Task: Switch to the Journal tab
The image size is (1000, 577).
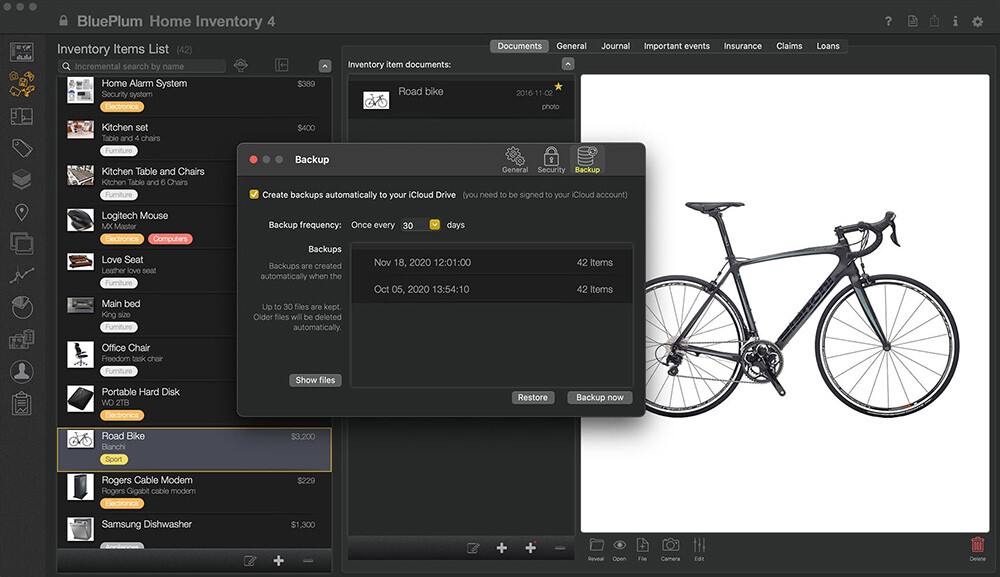Action: pyautogui.click(x=615, y=46)
